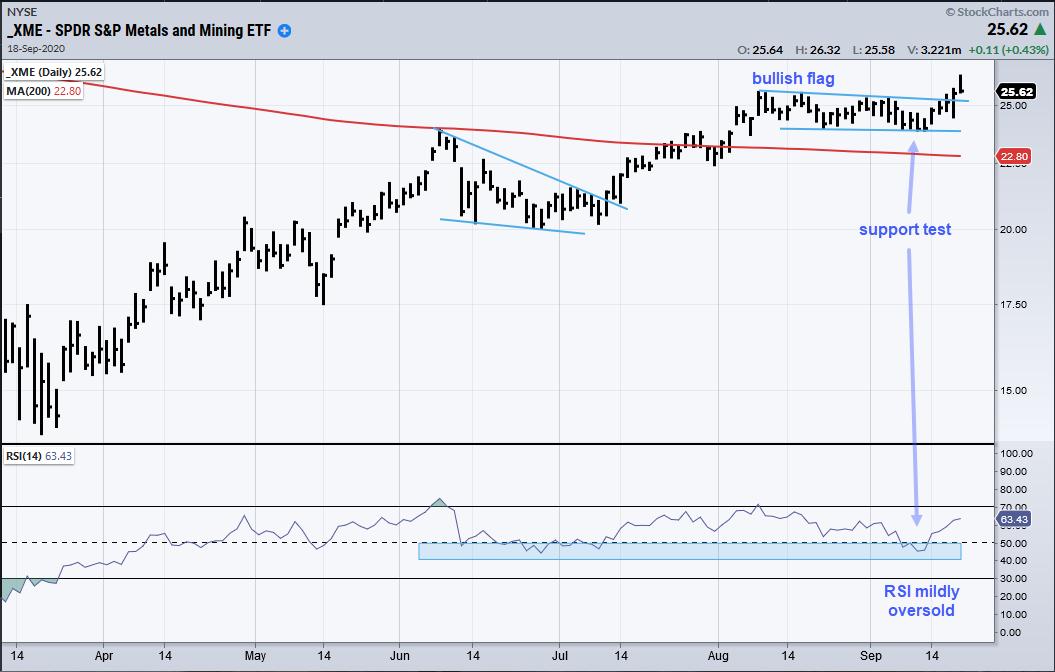Click the 17.50 price axis label
This screenshot has width=1055, height=672.
coord(1012,305)
